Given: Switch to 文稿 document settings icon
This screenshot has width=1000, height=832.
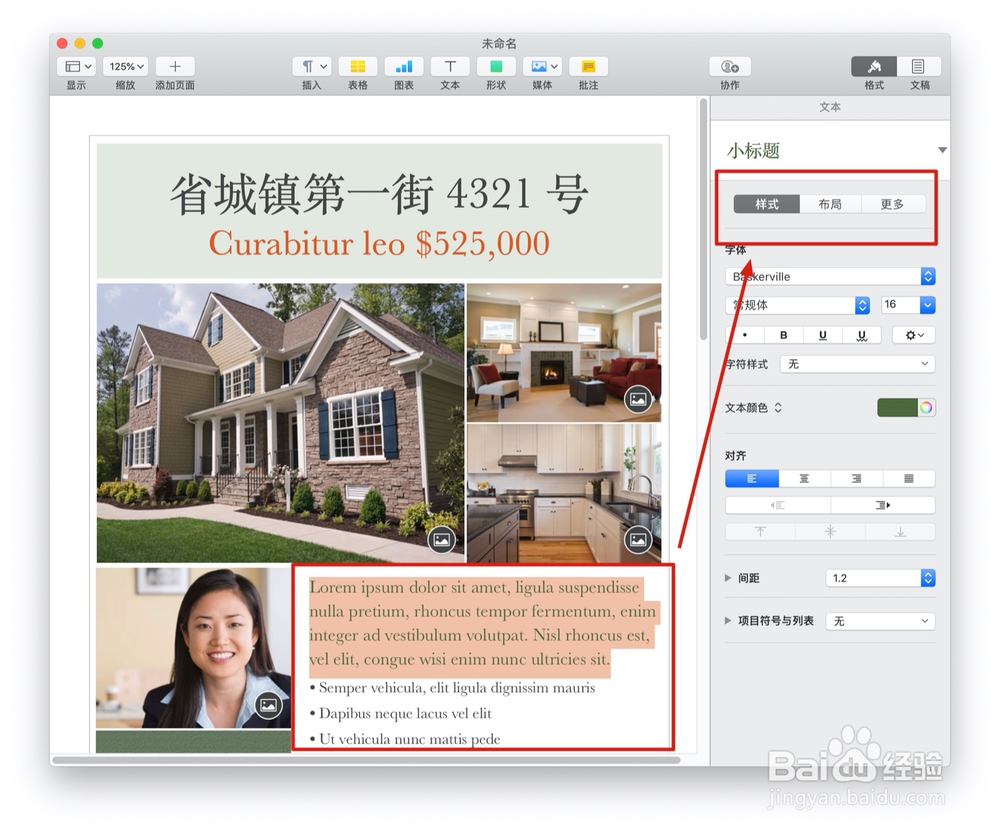Looking at the screenshot, I should (x=919, y=66).
